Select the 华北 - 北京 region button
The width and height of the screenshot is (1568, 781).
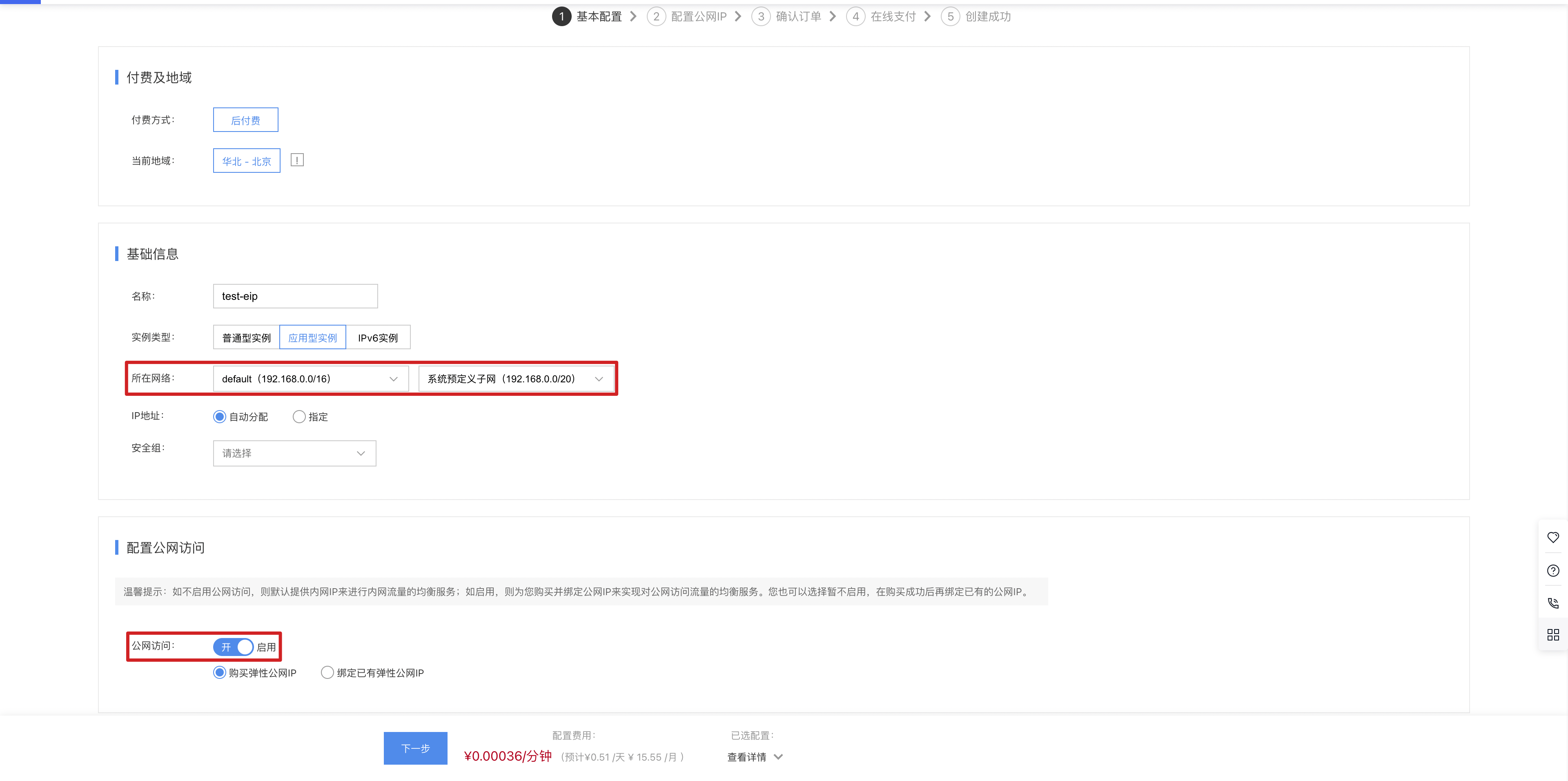247,161
